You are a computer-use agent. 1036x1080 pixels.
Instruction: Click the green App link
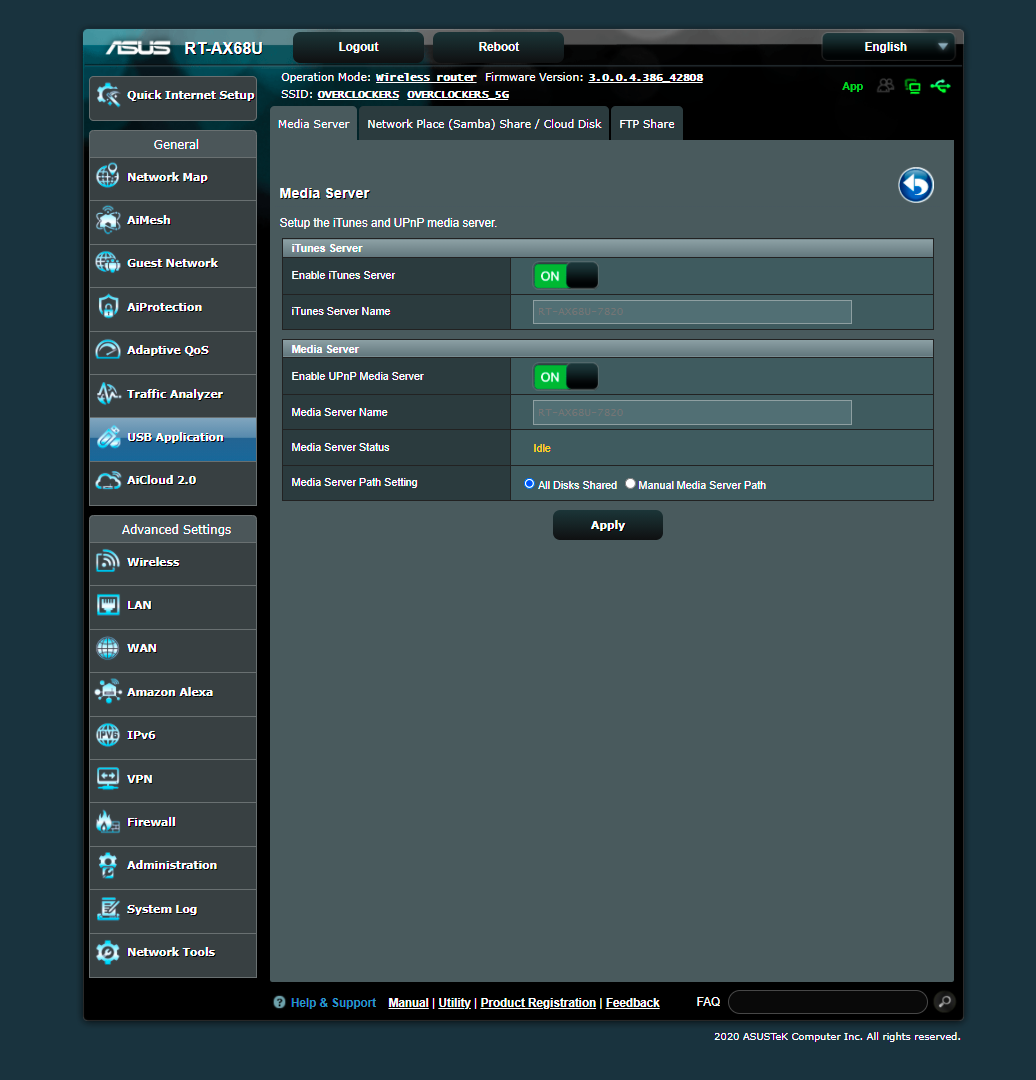(x=852, y=86)
